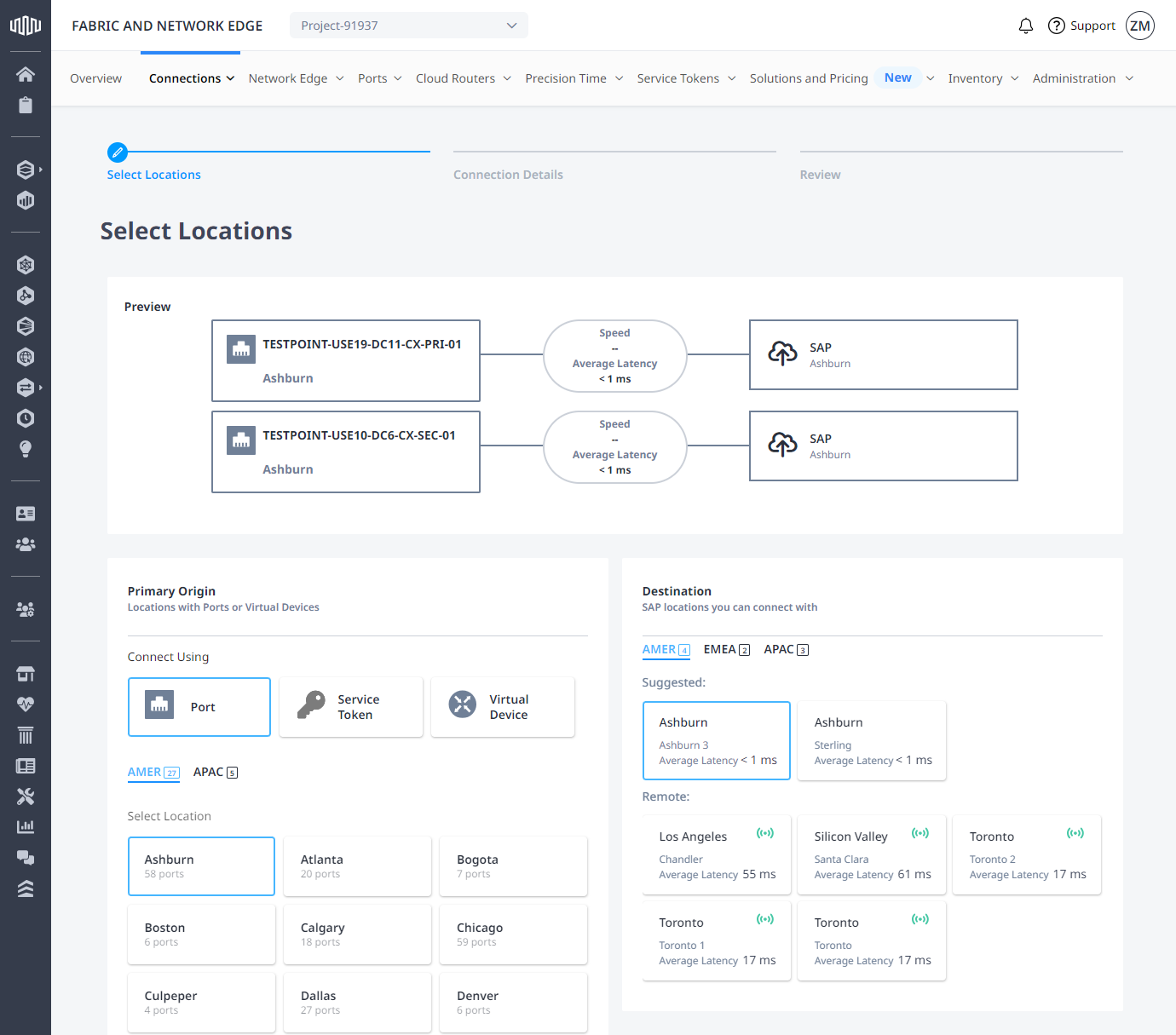1176x1035 pixels.
Task: Open the marketplace storefront sidebar icon
Action: (26, 674)
